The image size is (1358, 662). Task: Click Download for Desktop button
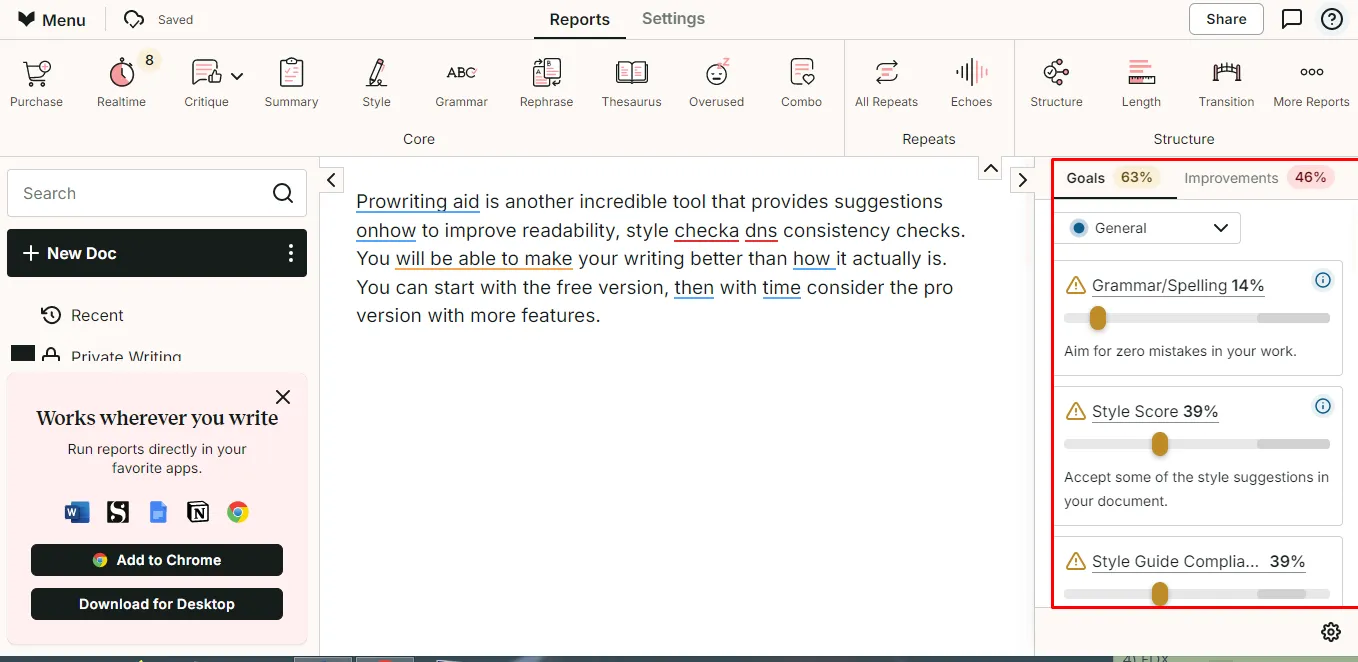[x=157, y=604]
